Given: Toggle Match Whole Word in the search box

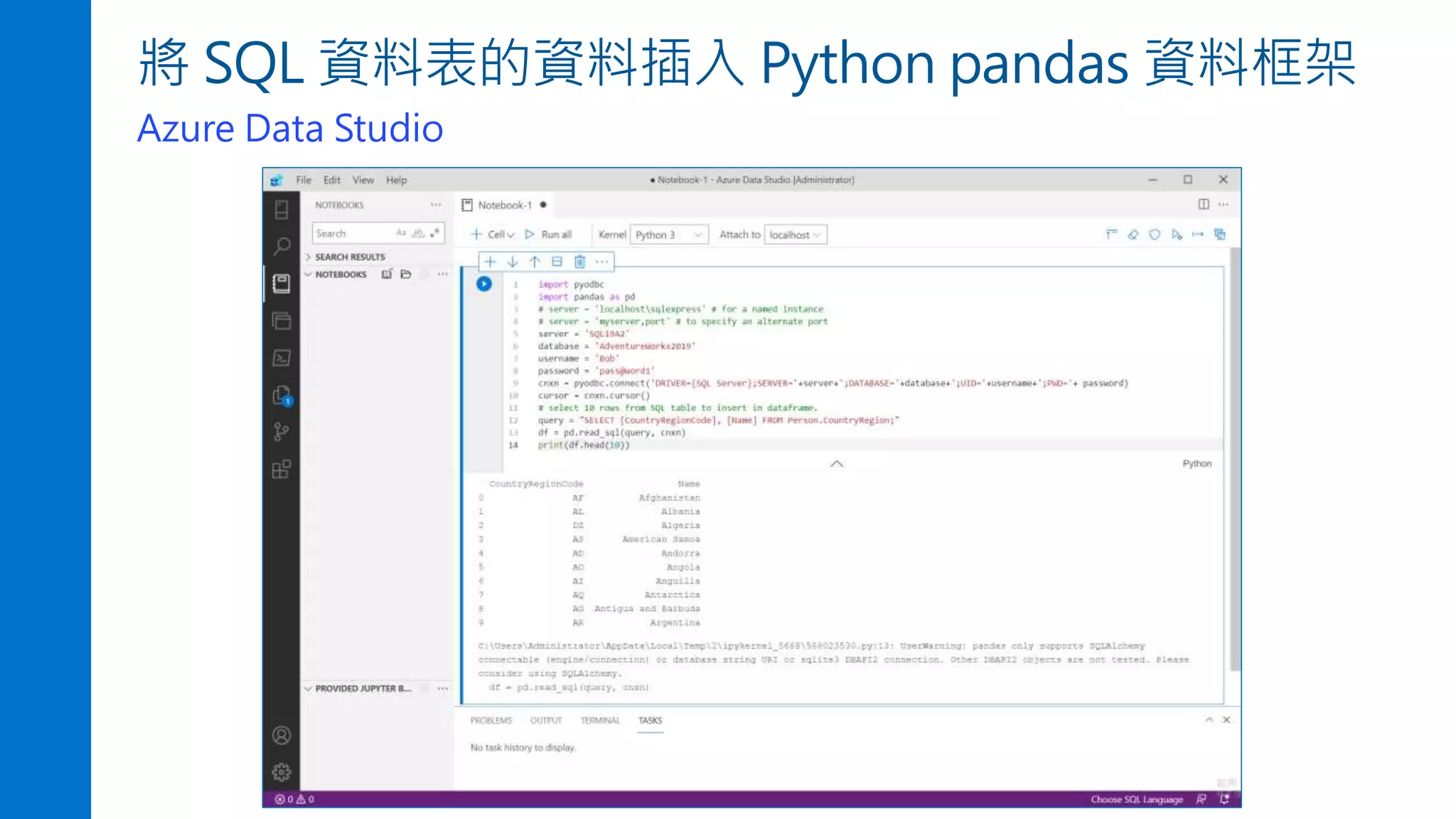Looking at the screenshot, I should (x=418, y=233).
